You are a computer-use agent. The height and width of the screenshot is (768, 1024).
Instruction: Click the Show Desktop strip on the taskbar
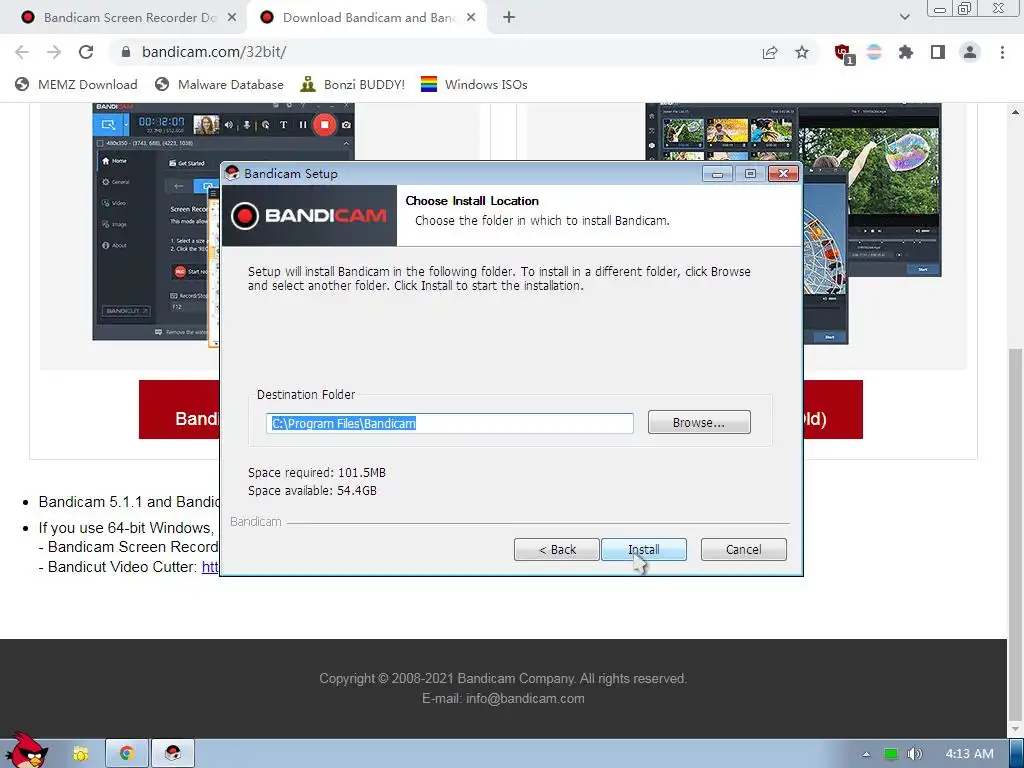(1016, 754)
